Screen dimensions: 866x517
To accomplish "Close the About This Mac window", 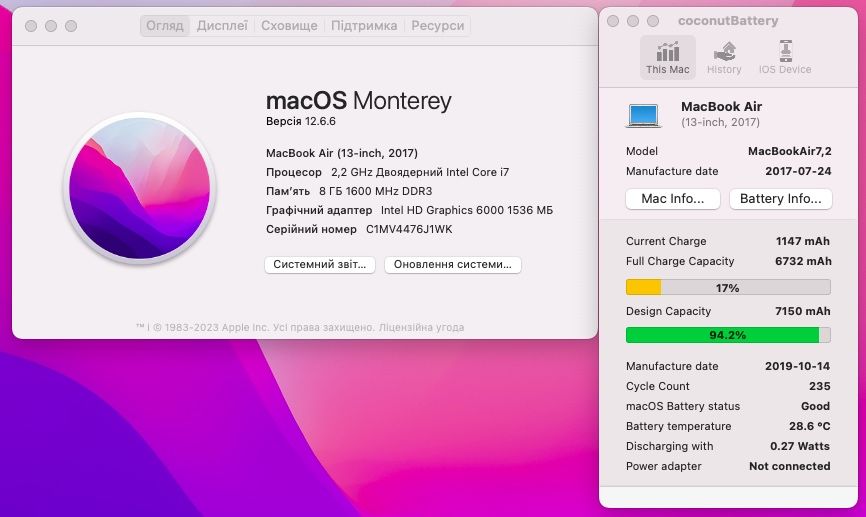I will (x=31, y=26).
